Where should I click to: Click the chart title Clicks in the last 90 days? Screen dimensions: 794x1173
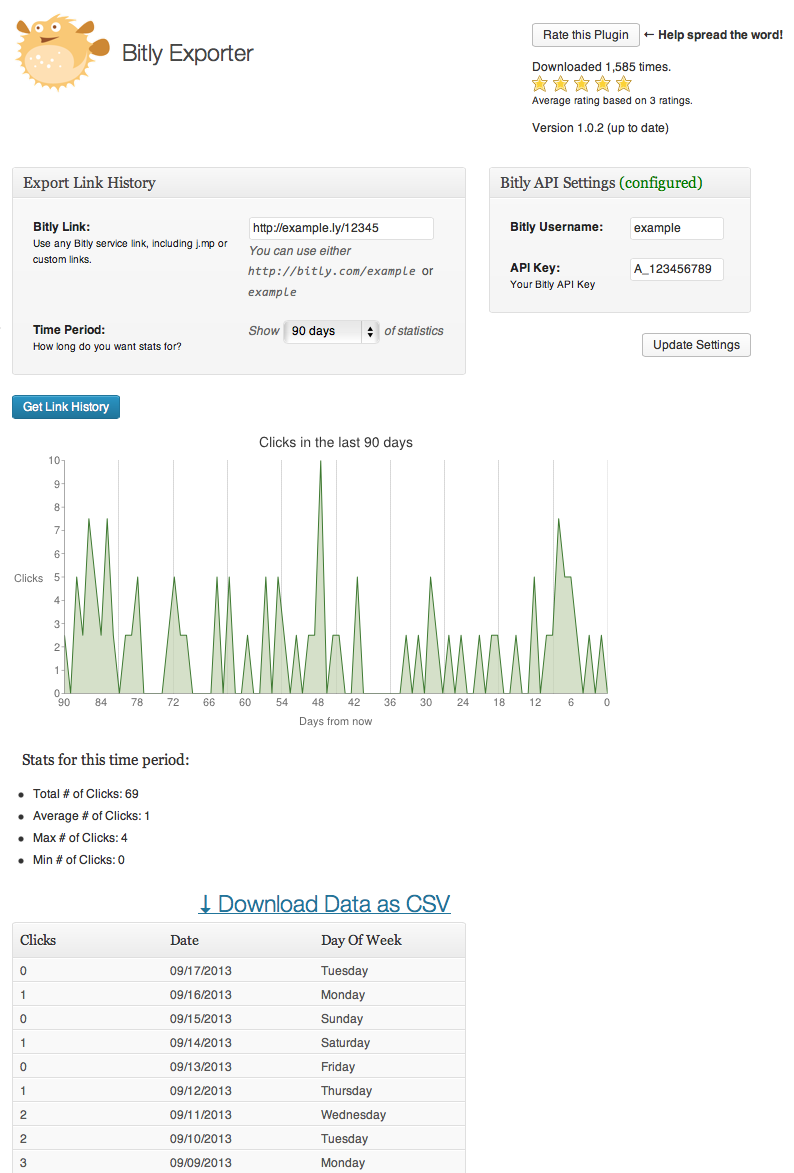[x=336, y=442]
